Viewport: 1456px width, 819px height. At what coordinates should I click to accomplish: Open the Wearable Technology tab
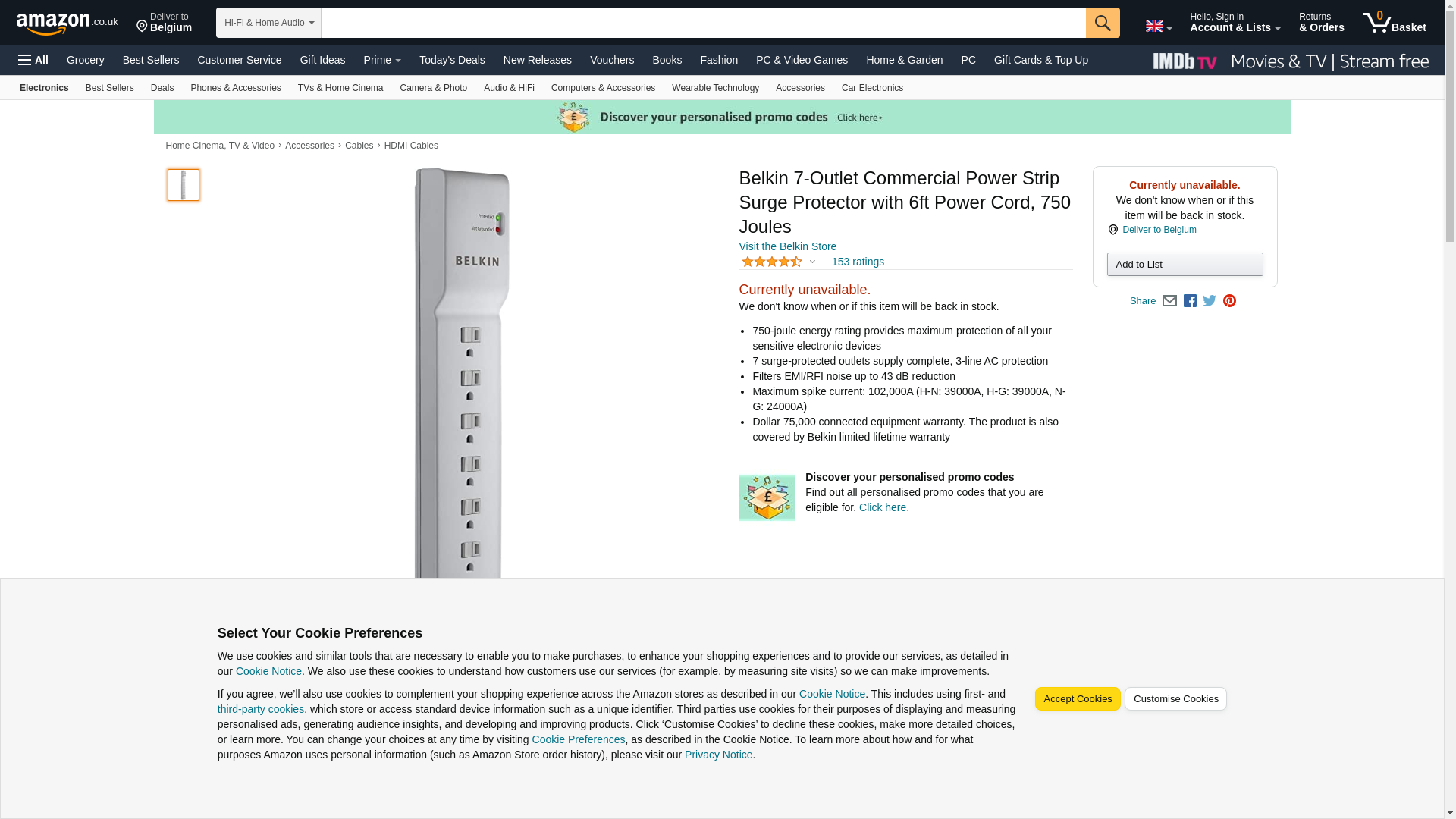point(715,88)
